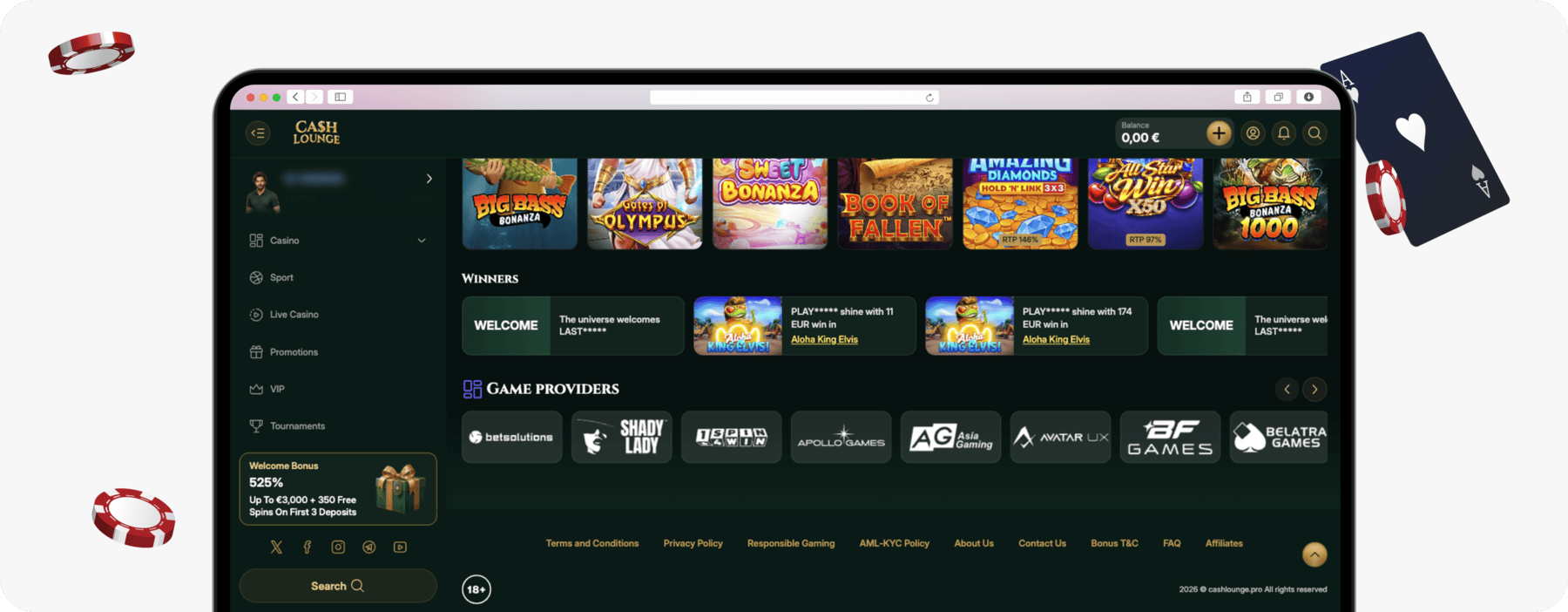
Task: Add funds with the gold plus button
Action: tap(1218, 133)
